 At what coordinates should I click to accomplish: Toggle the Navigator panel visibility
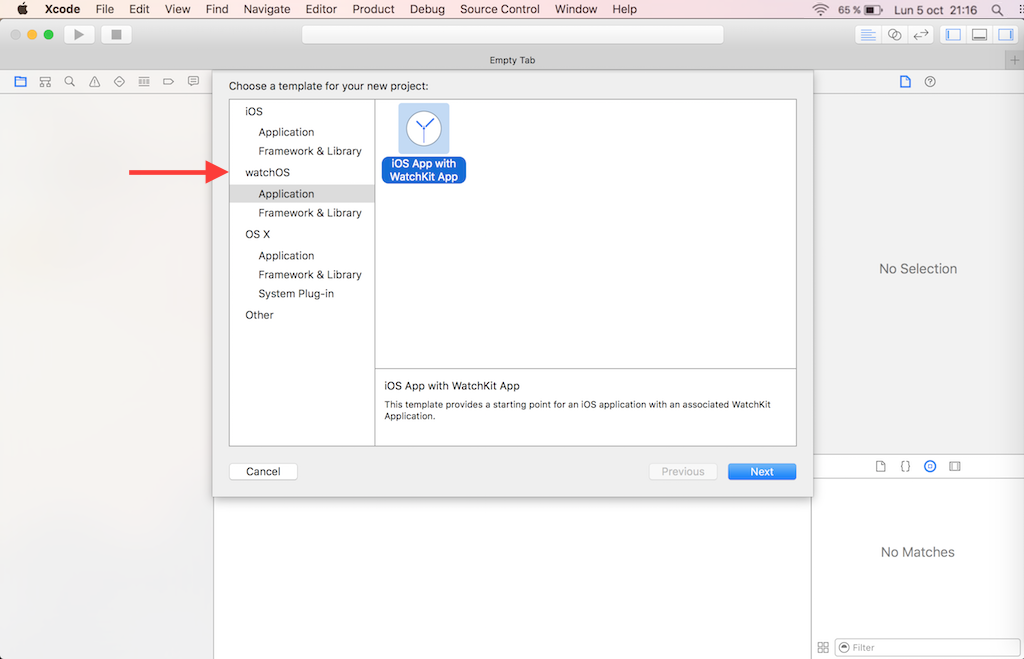(953, 35)
